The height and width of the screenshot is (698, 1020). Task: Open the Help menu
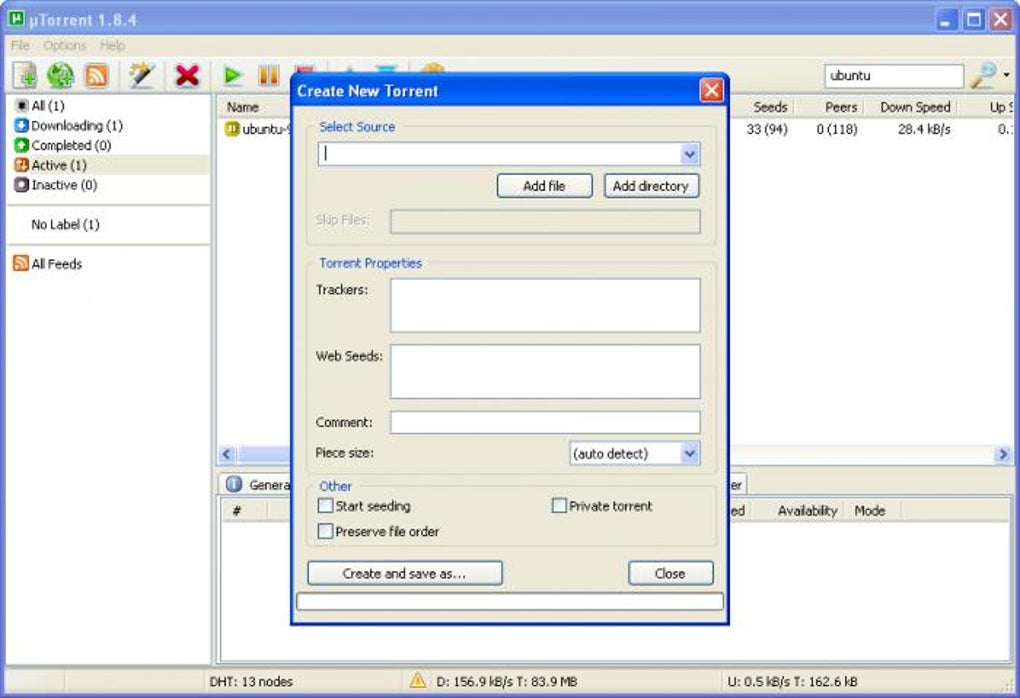coord(112,46)
